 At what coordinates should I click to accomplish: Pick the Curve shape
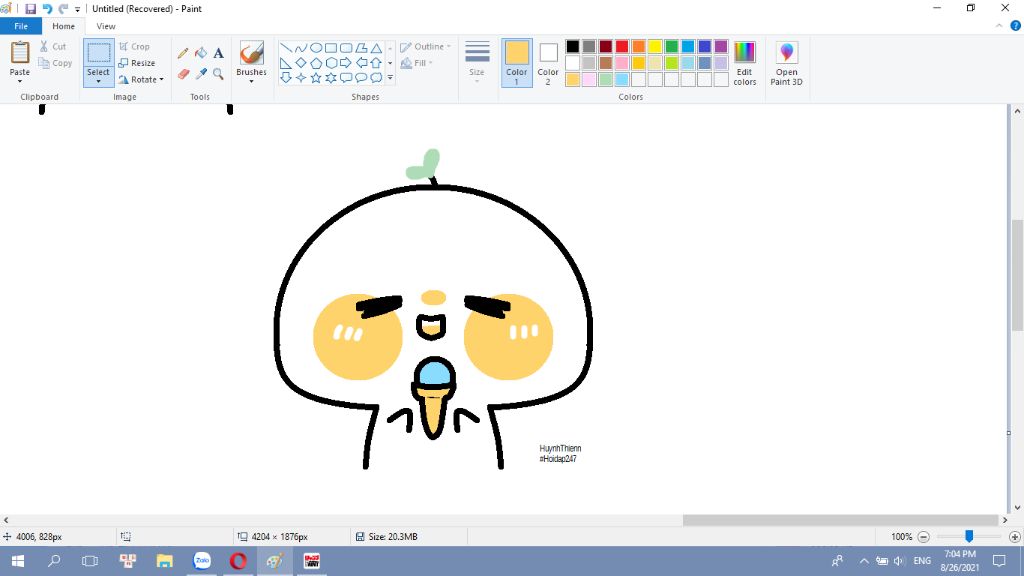pos(300,48)
